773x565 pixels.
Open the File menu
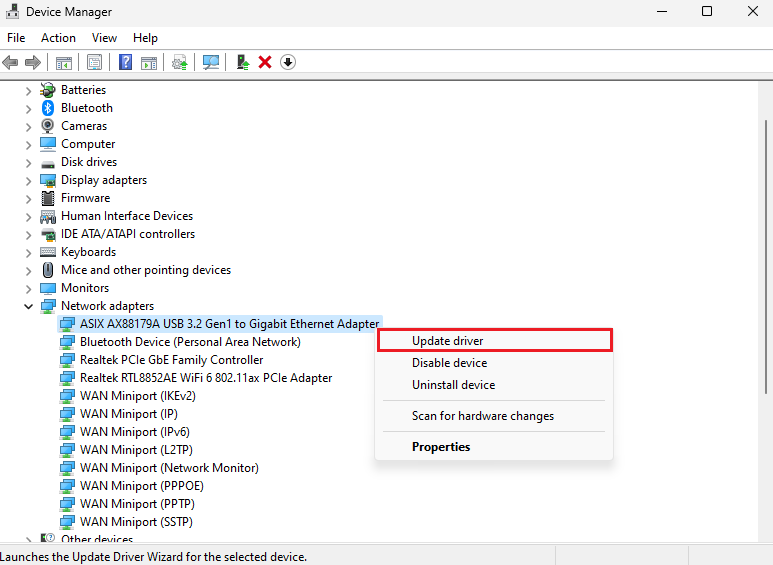pyautogui.click(x=16, y=38)
